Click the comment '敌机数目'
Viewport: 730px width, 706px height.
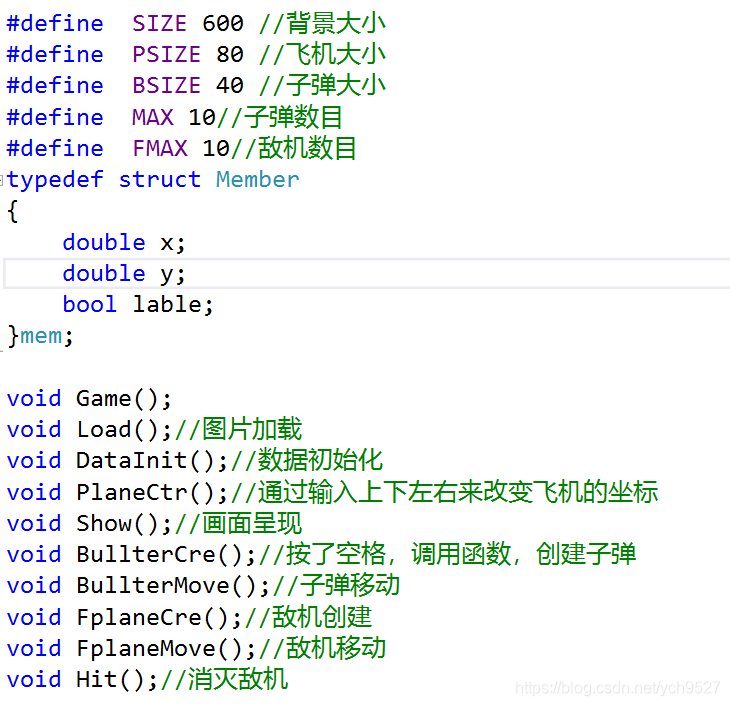(x=307, y=148)
